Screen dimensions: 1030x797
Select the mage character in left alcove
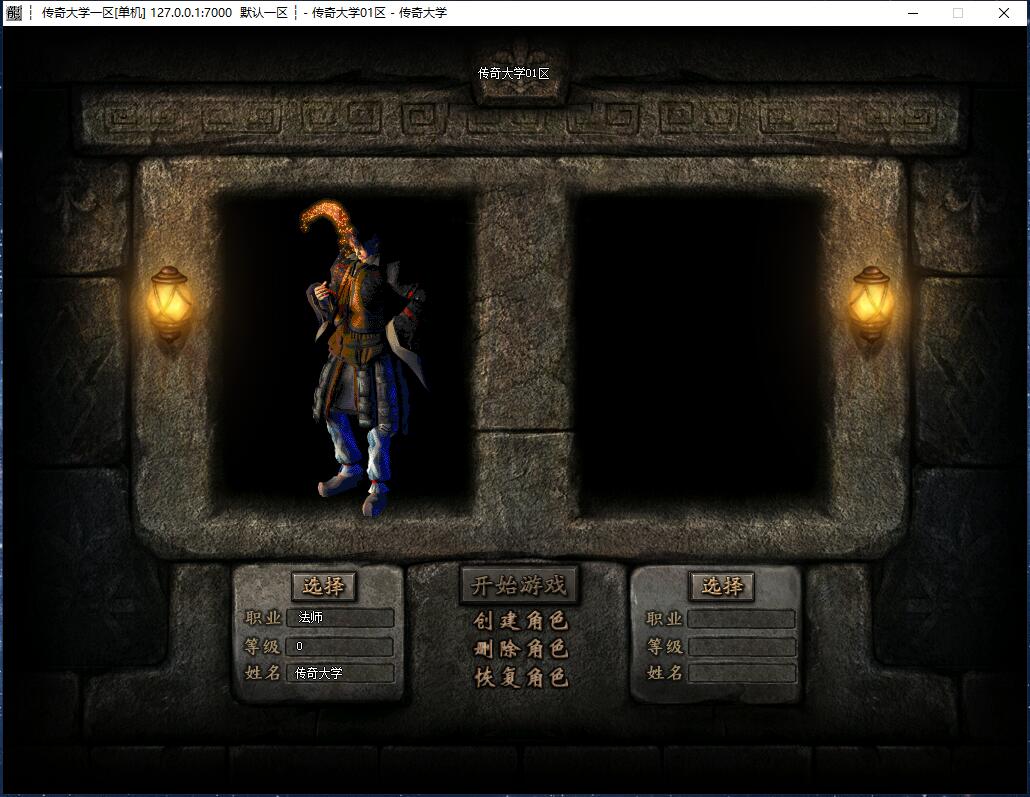[x=365, y=358]
